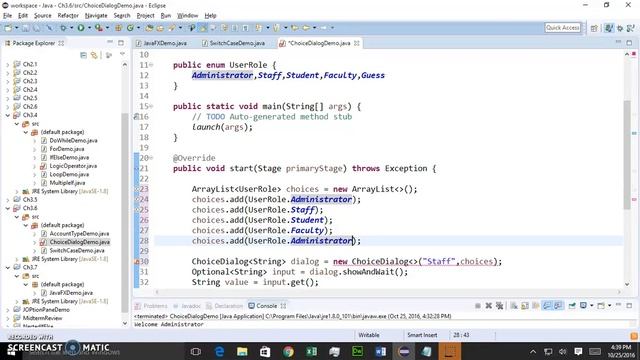Switch to Declaration tab
Viewport: 640px width, 360px height.
point(224,306)
